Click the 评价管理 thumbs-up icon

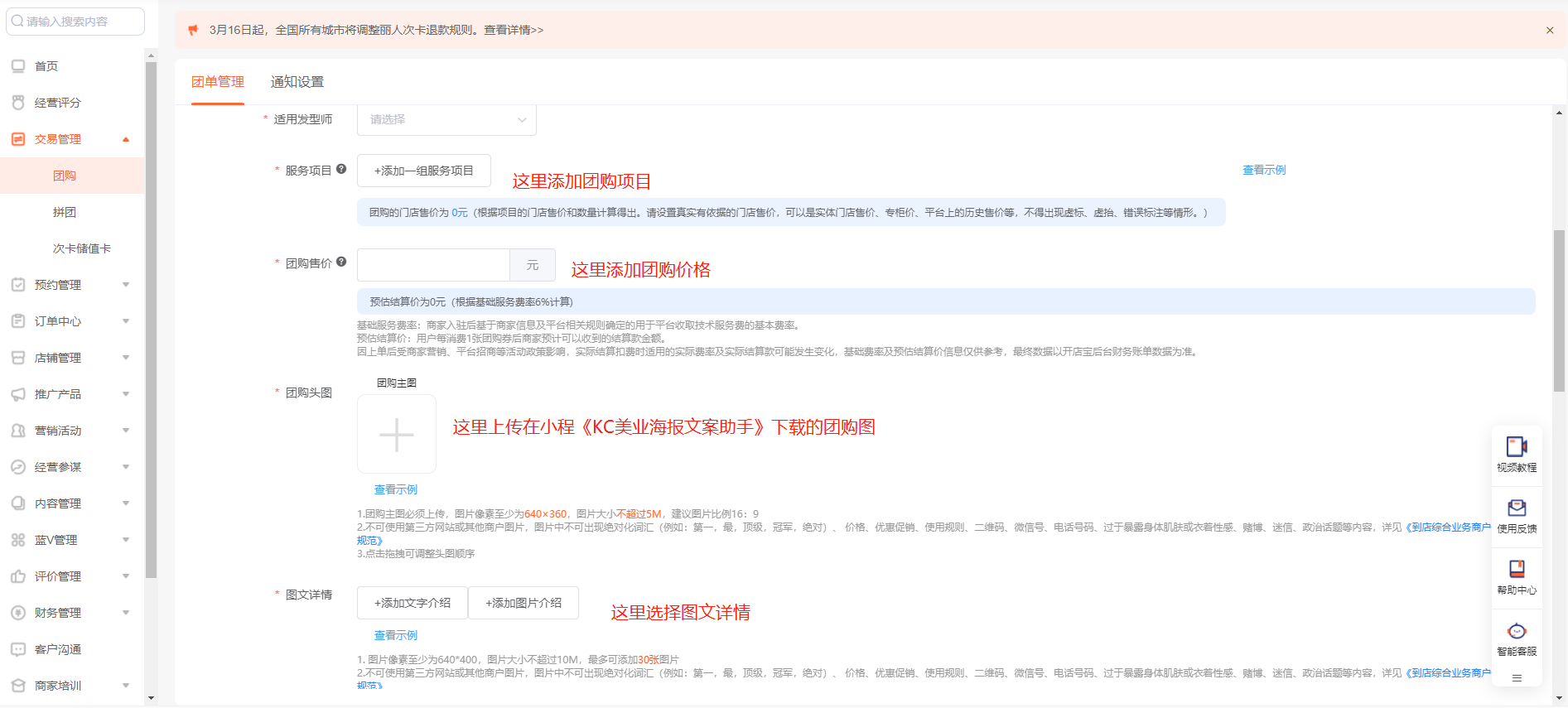18,576
